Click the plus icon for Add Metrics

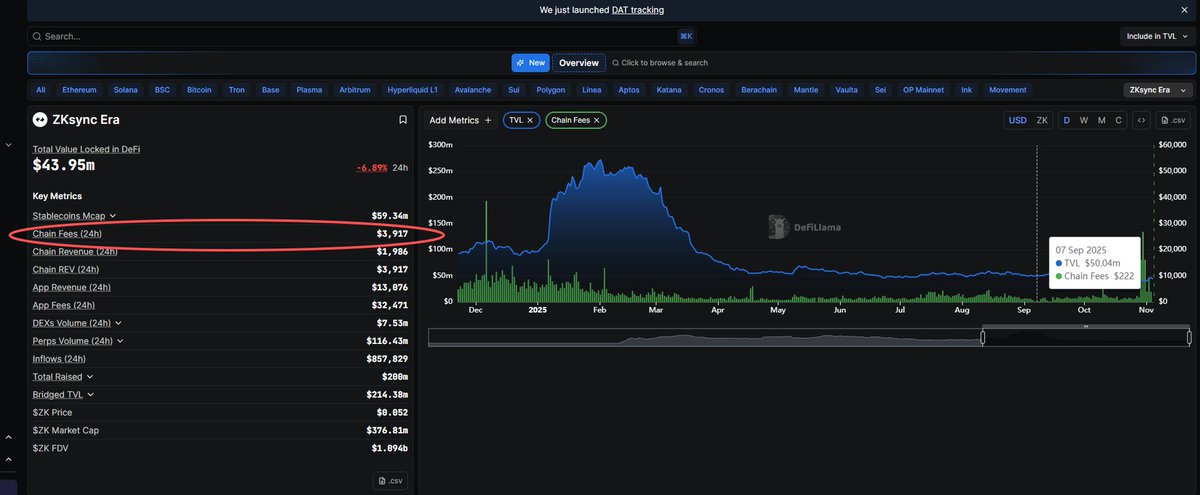click(x=488, y=120)
